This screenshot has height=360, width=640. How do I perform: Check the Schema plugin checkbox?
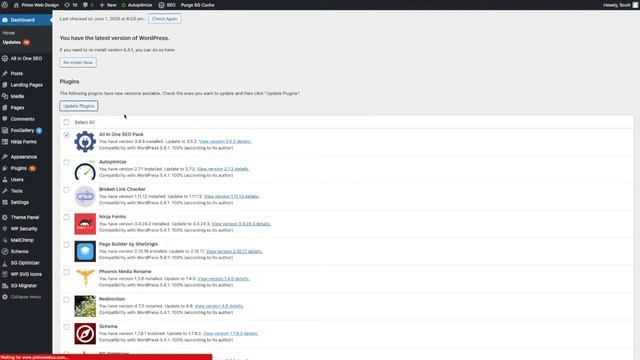tap(66, 327)
